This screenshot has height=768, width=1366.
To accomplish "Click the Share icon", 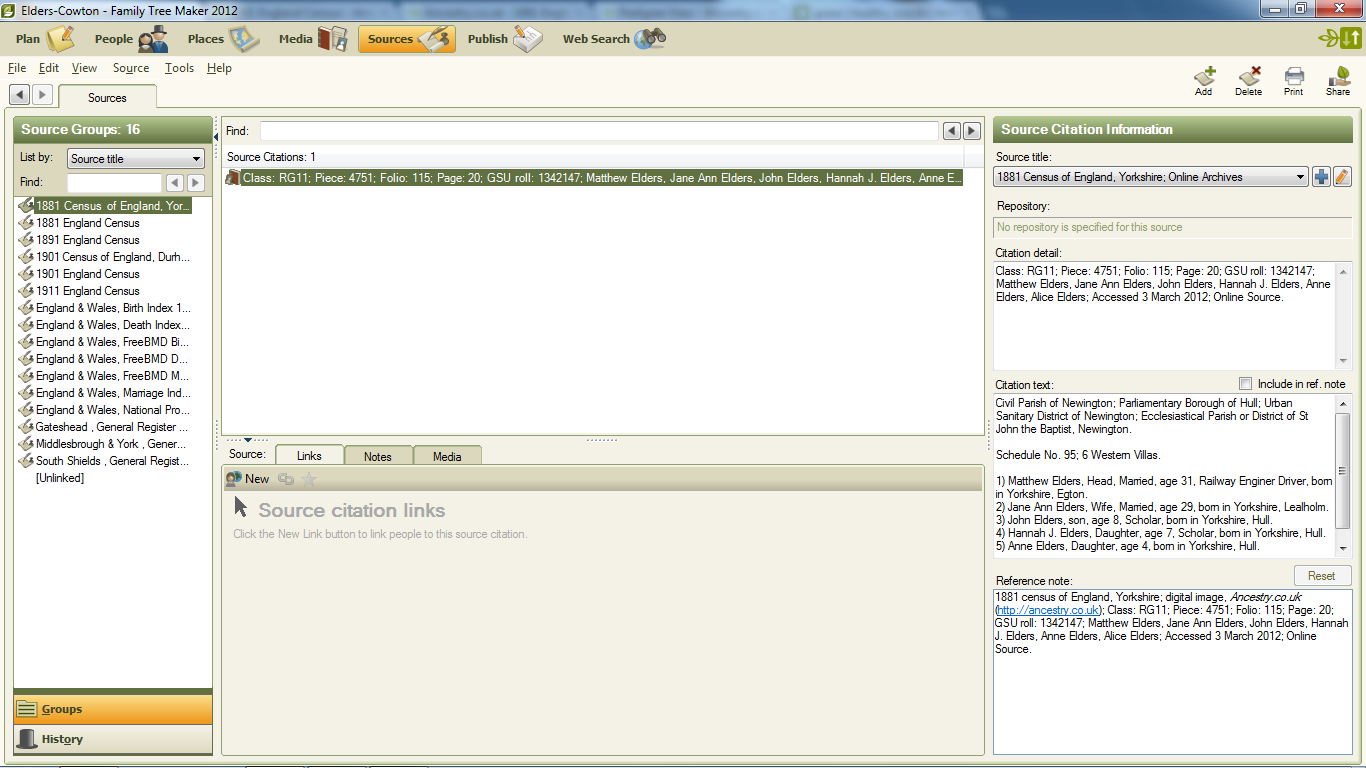I will click(1338, 81).
